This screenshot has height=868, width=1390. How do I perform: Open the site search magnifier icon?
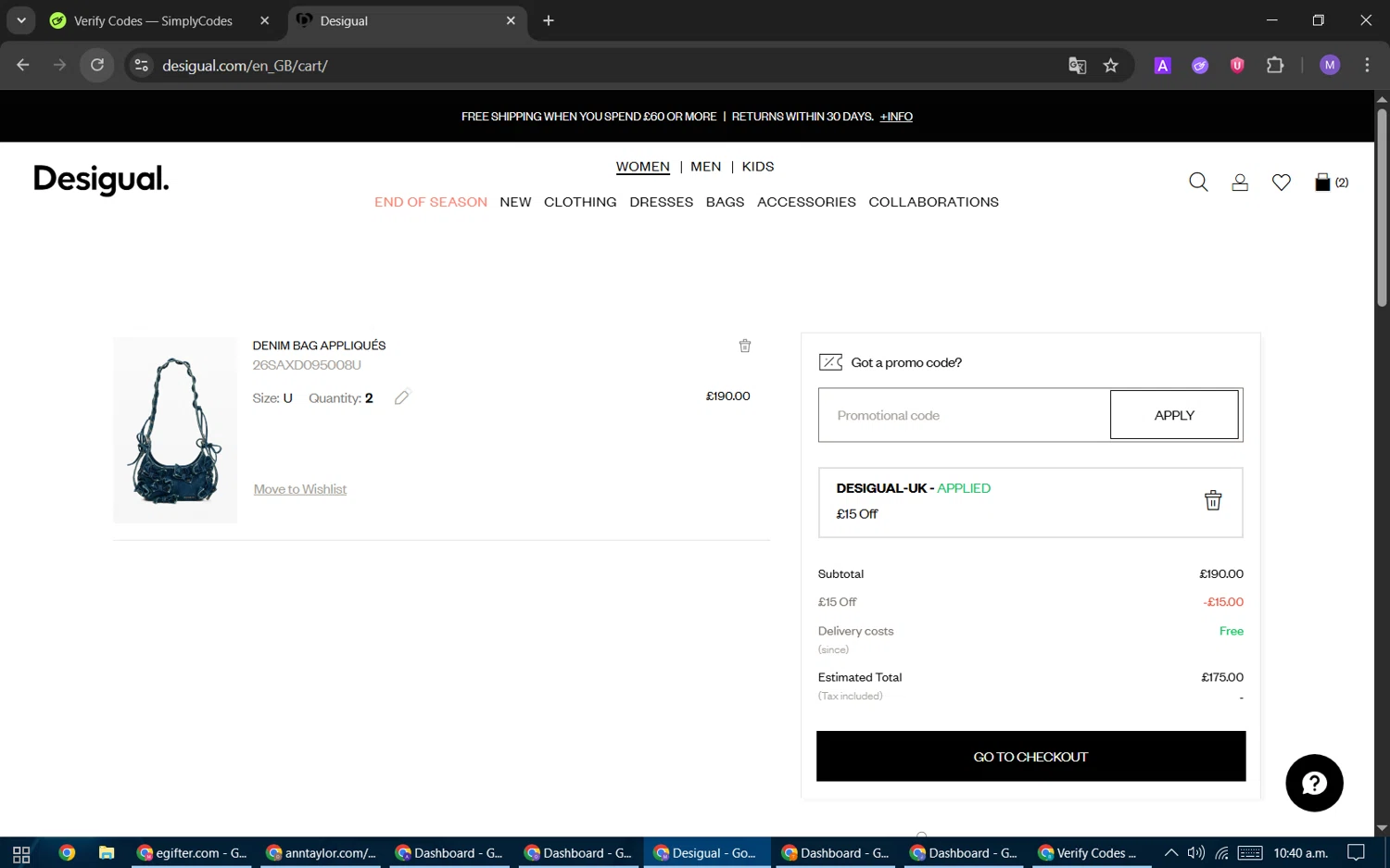click(1198, 182)
